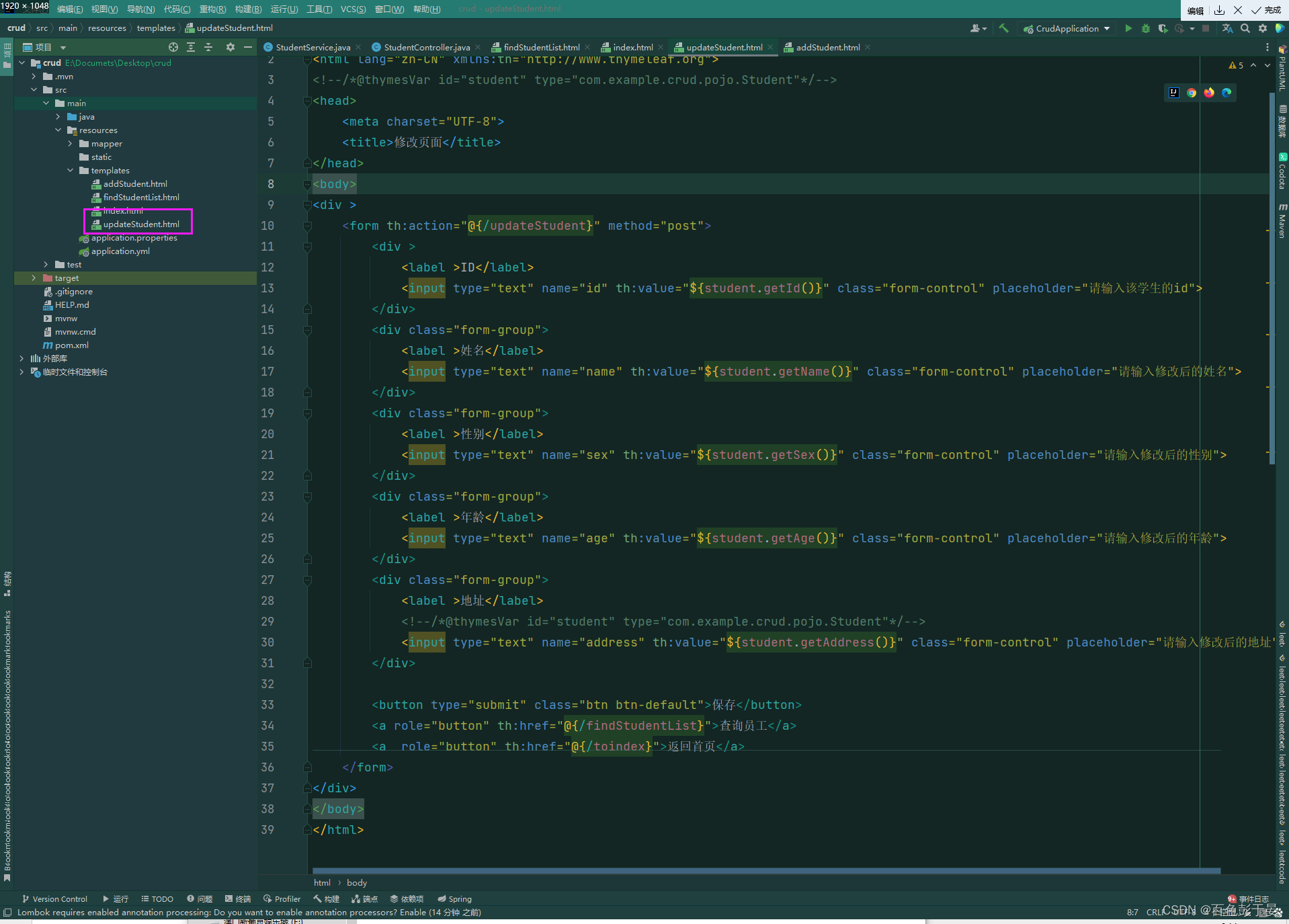Expand the mapper folder

coord(70,143)
